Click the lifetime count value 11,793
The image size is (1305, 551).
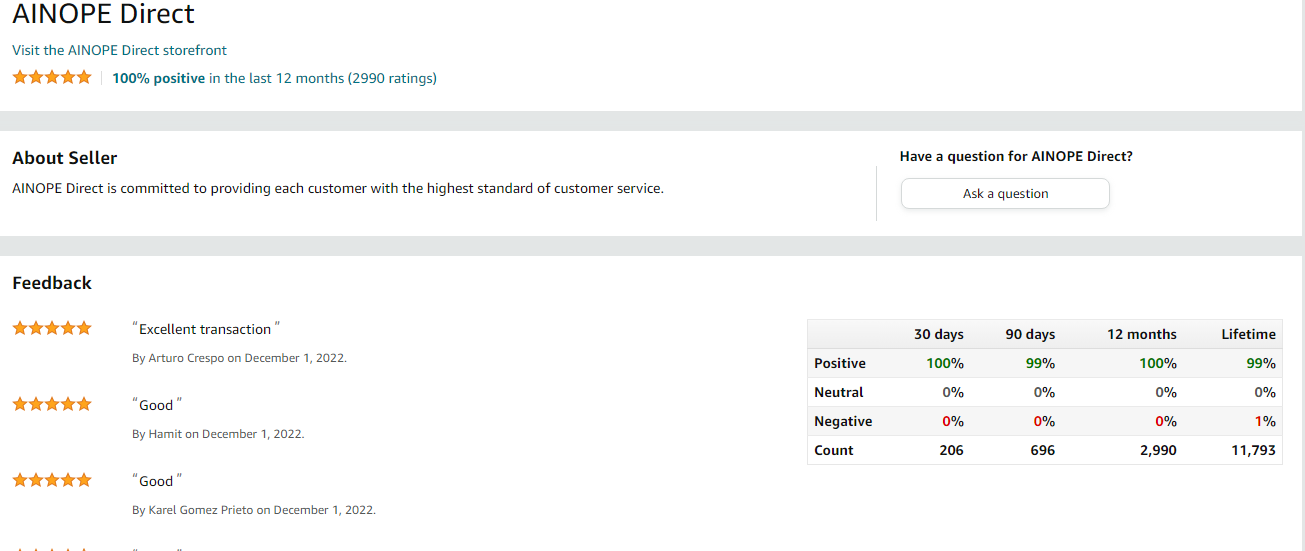pyautogui.click(x=1253, y=450)
